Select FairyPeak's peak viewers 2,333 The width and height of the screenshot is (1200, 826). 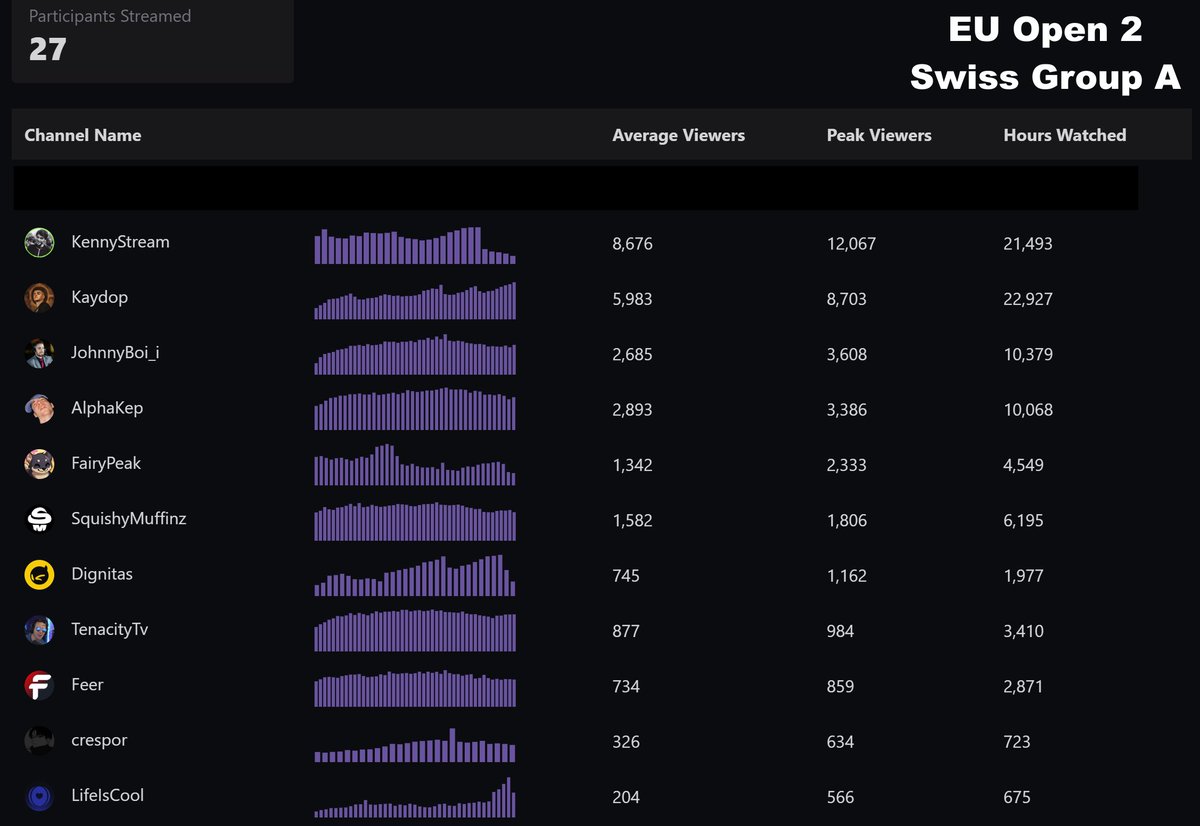pyautogui.click(x=847, y=465)
